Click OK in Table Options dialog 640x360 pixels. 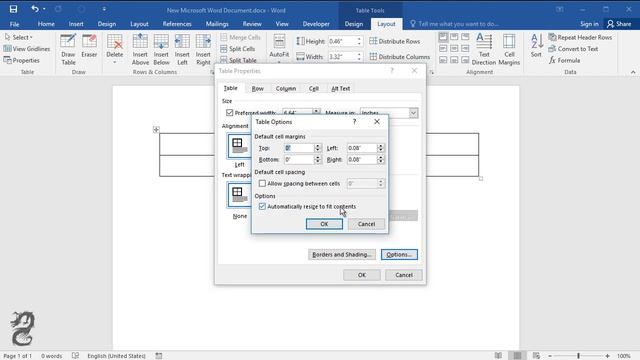[x=324, y=224]
